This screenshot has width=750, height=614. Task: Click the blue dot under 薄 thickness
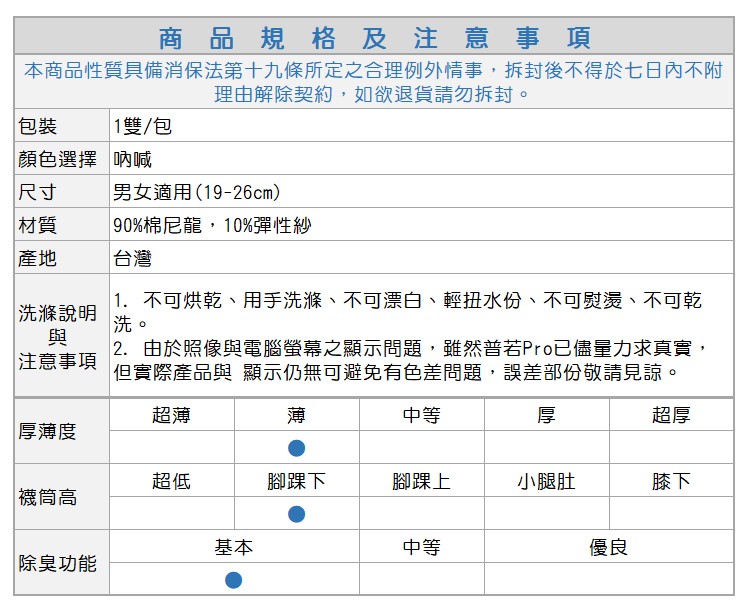click(x=296, y=448)
